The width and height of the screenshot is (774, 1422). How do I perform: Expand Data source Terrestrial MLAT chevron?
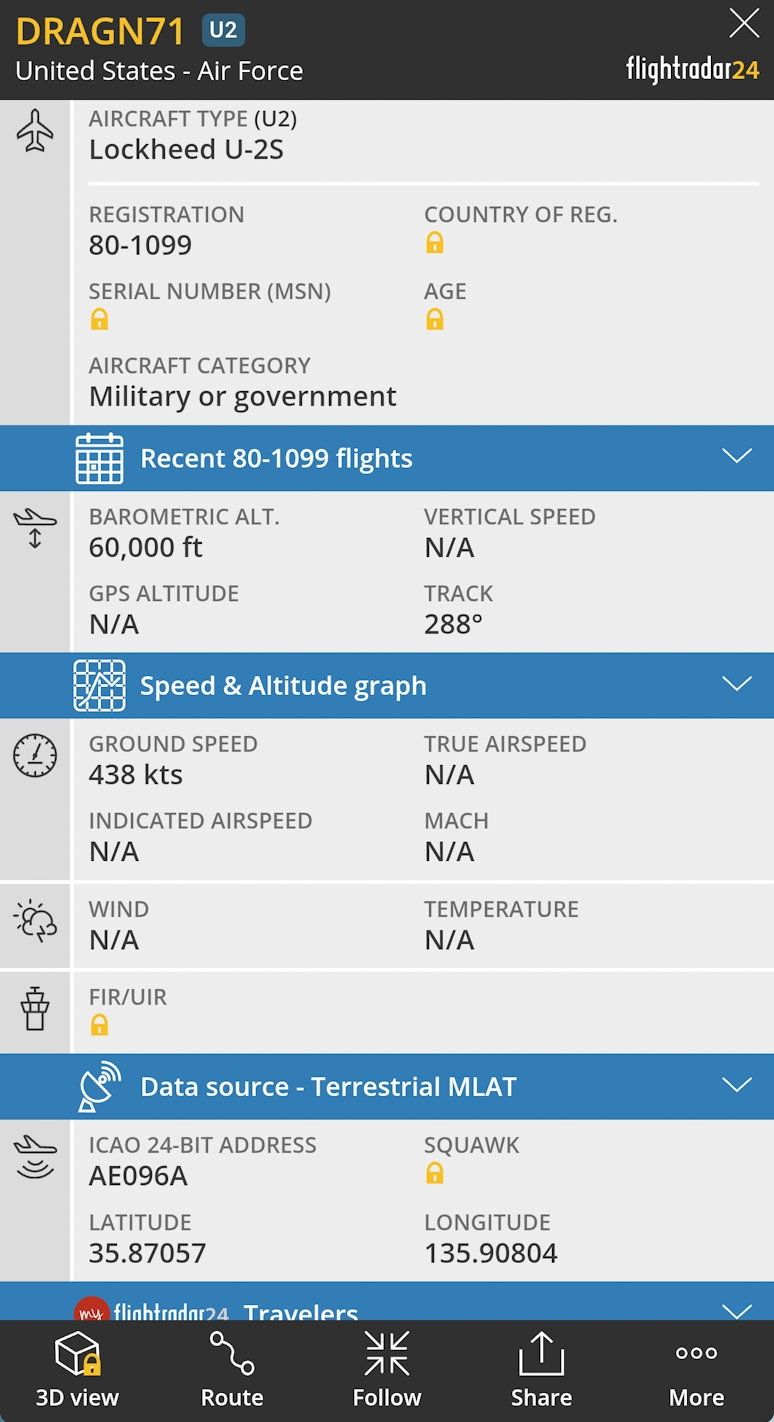point(737,1085)
